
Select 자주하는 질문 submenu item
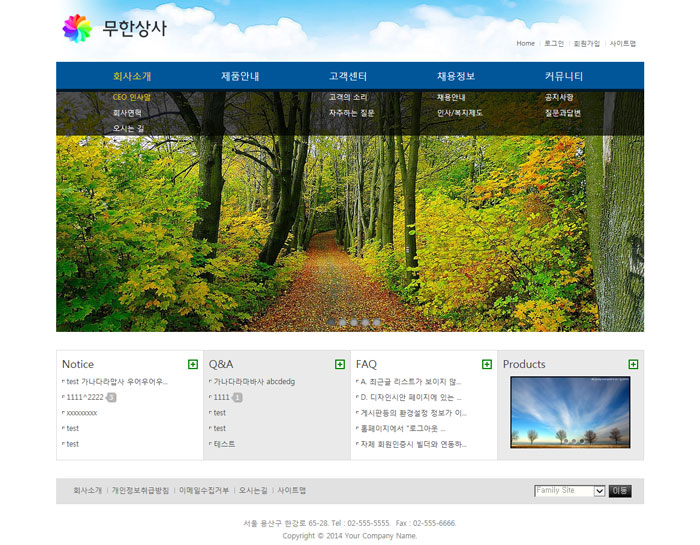tap(351, 113)
